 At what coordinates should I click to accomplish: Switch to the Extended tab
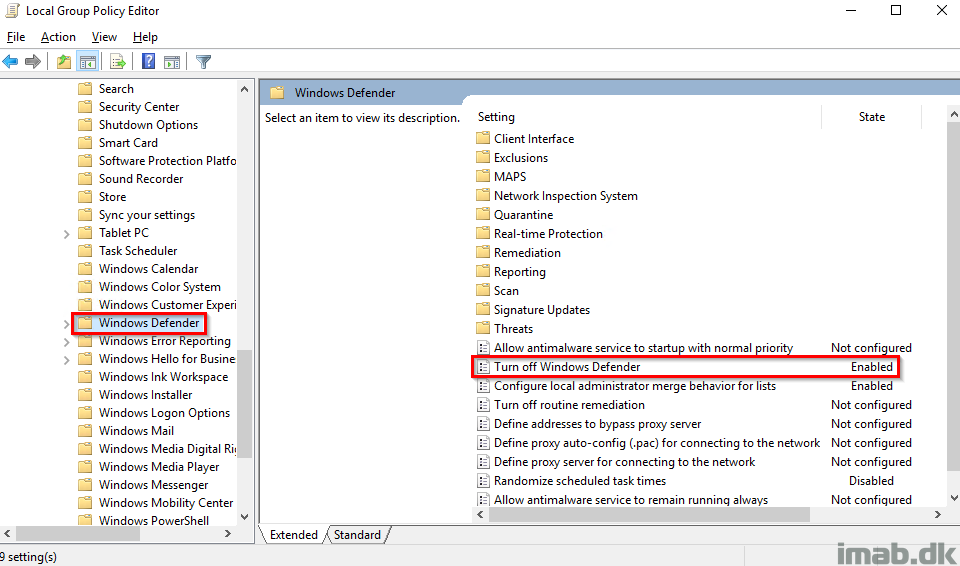click(293, 535)
